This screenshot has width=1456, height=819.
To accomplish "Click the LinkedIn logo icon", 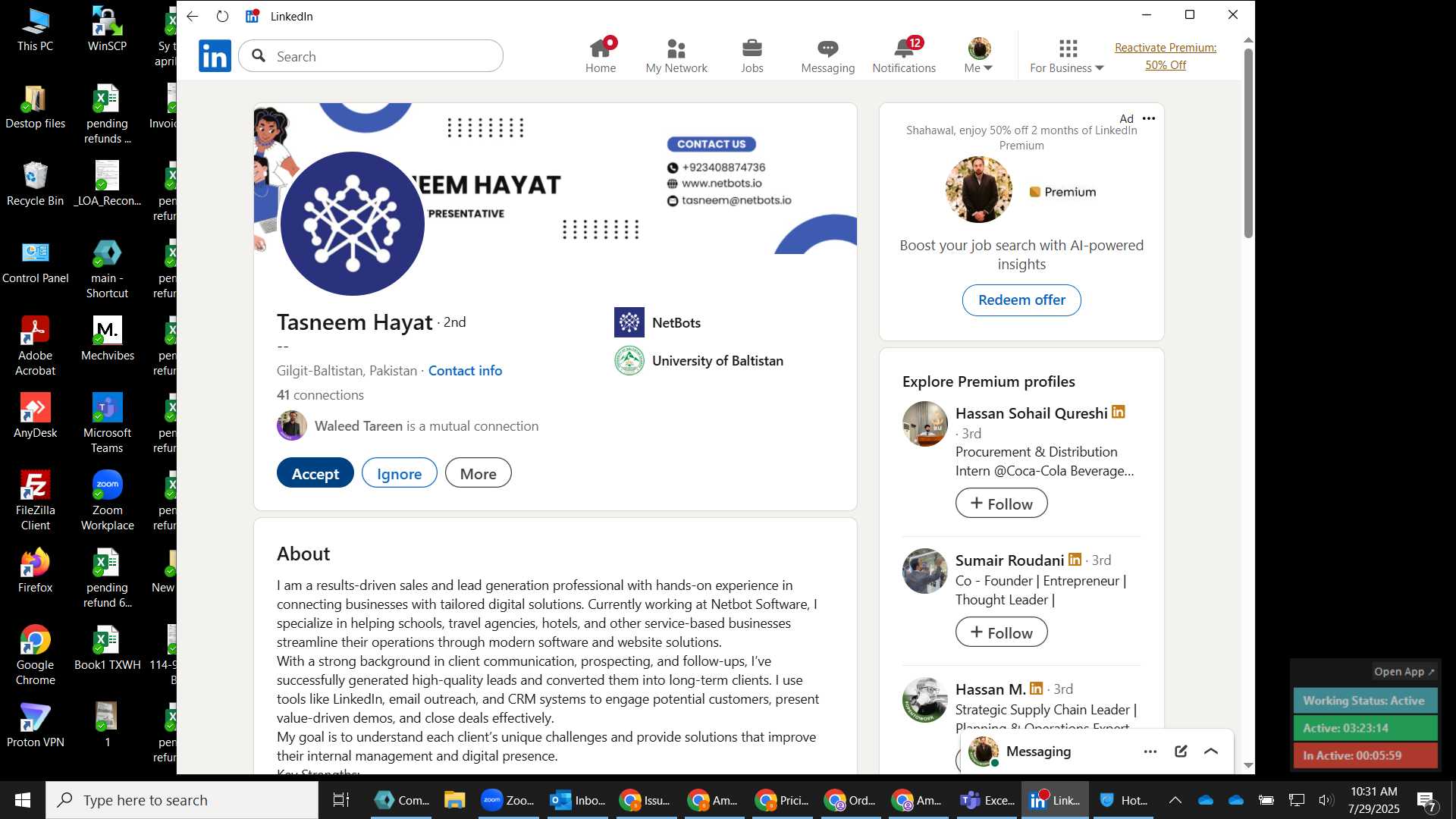I will click(215, 56).
